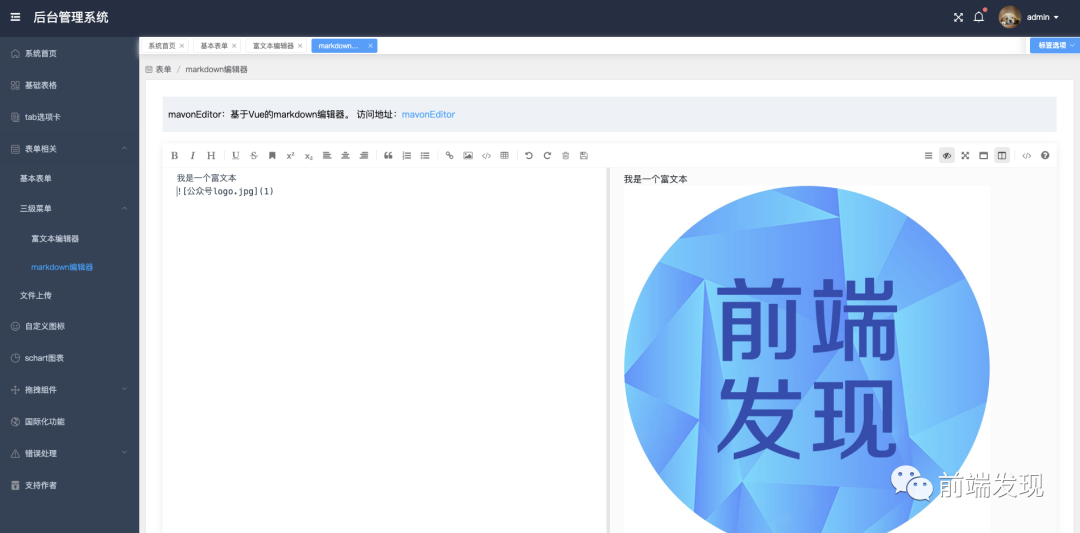
Task: Open 系统首页 in the sidebar
Action: point(69,54)
